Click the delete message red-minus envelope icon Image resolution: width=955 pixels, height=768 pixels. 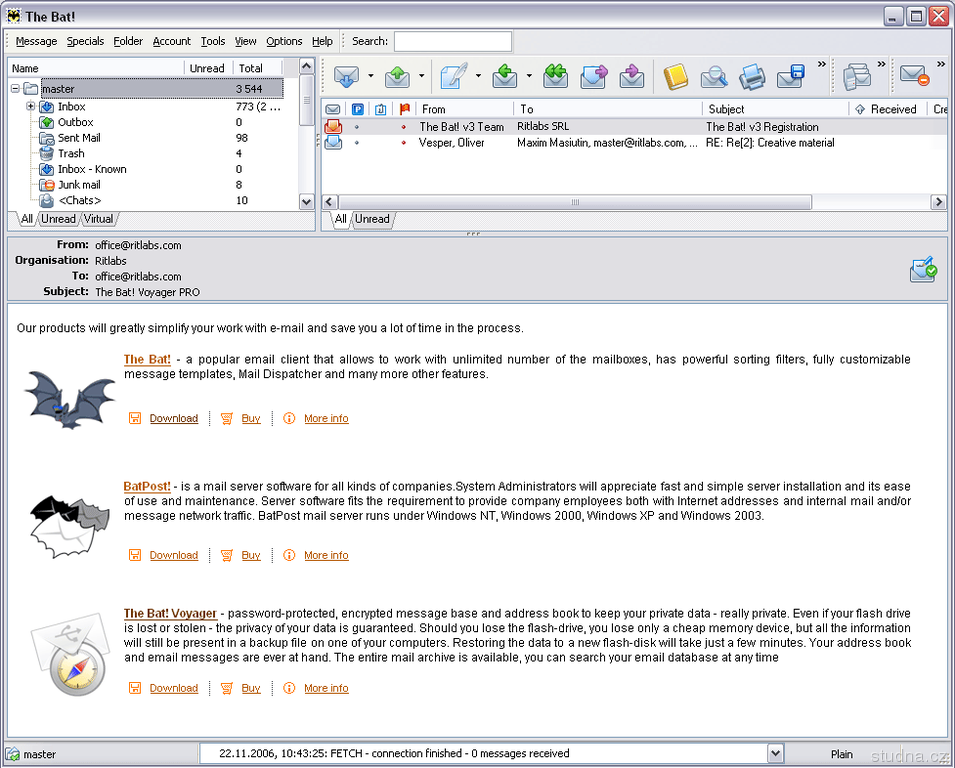914,77
